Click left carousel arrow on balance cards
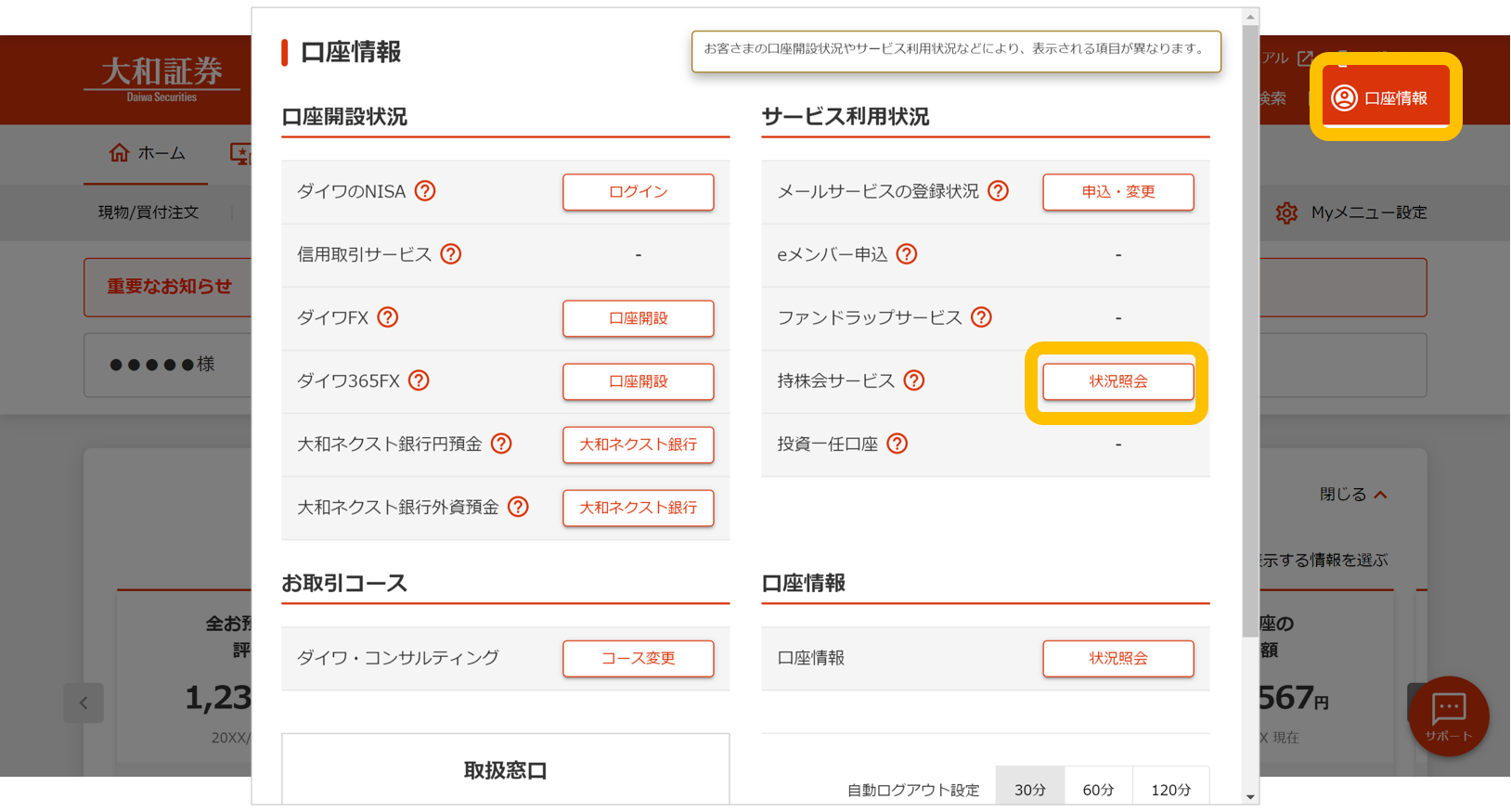Image resolution: width=1511 pixels, height=812 pixels. pos(84,702)
